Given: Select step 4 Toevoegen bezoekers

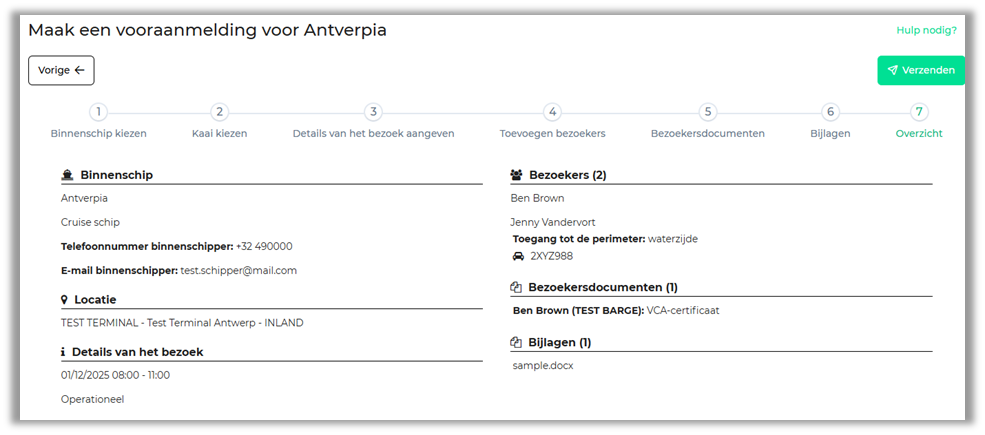Looking at the screenshot, I should [x=552, y=112].
